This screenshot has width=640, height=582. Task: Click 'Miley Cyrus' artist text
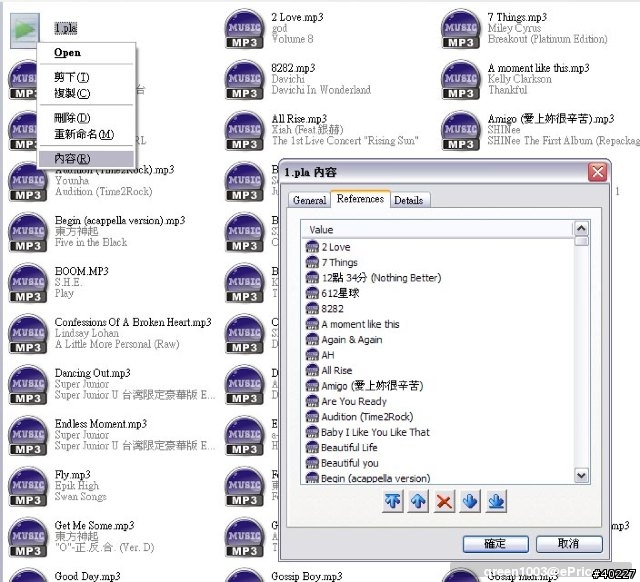tap(514, 28)
